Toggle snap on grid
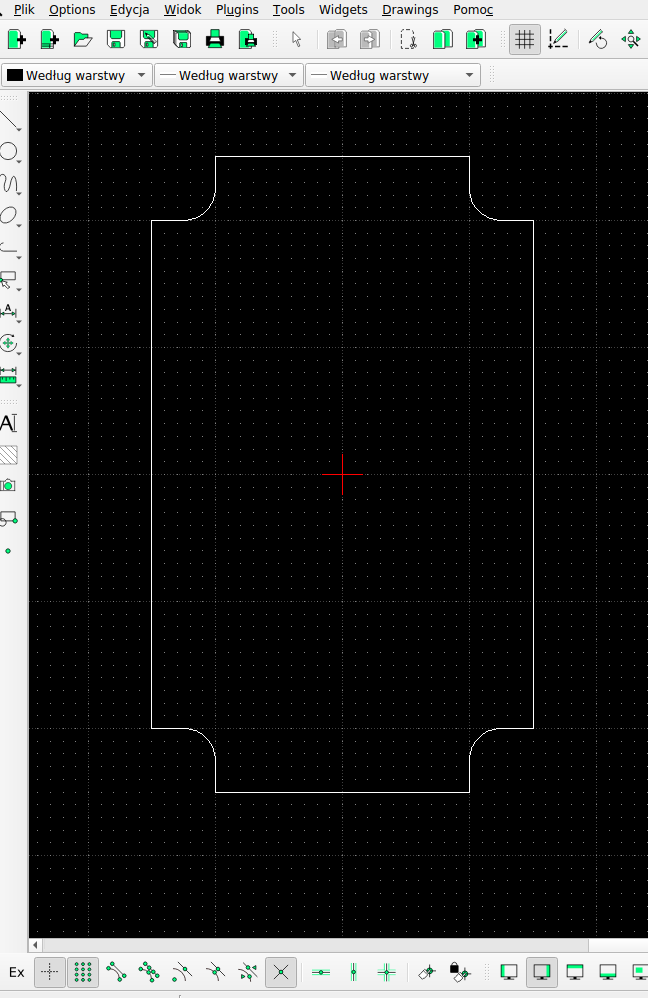Image resolution: width=648 pixels, height=998 pixels. (x=83, y=972)
